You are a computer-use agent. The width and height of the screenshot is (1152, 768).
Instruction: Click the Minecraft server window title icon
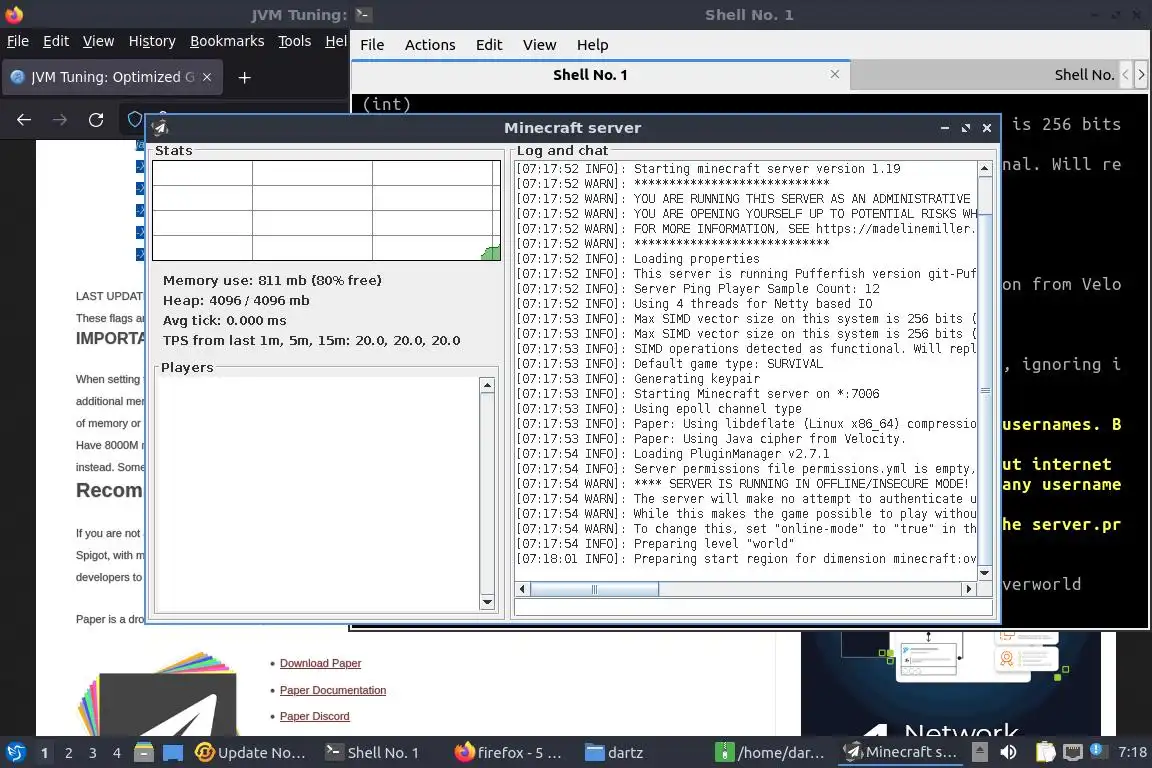click(x=160, y=128)
